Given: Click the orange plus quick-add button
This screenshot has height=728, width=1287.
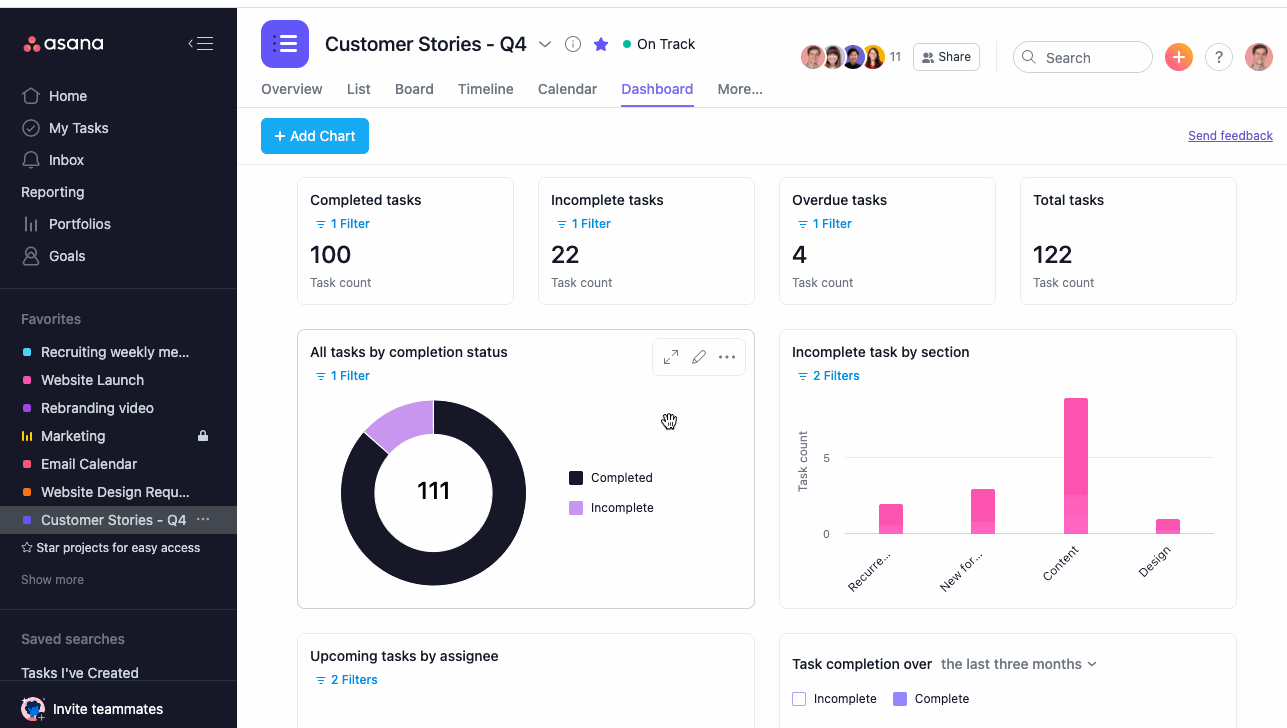Looking at the screenshot, I should pos(1179,57).
